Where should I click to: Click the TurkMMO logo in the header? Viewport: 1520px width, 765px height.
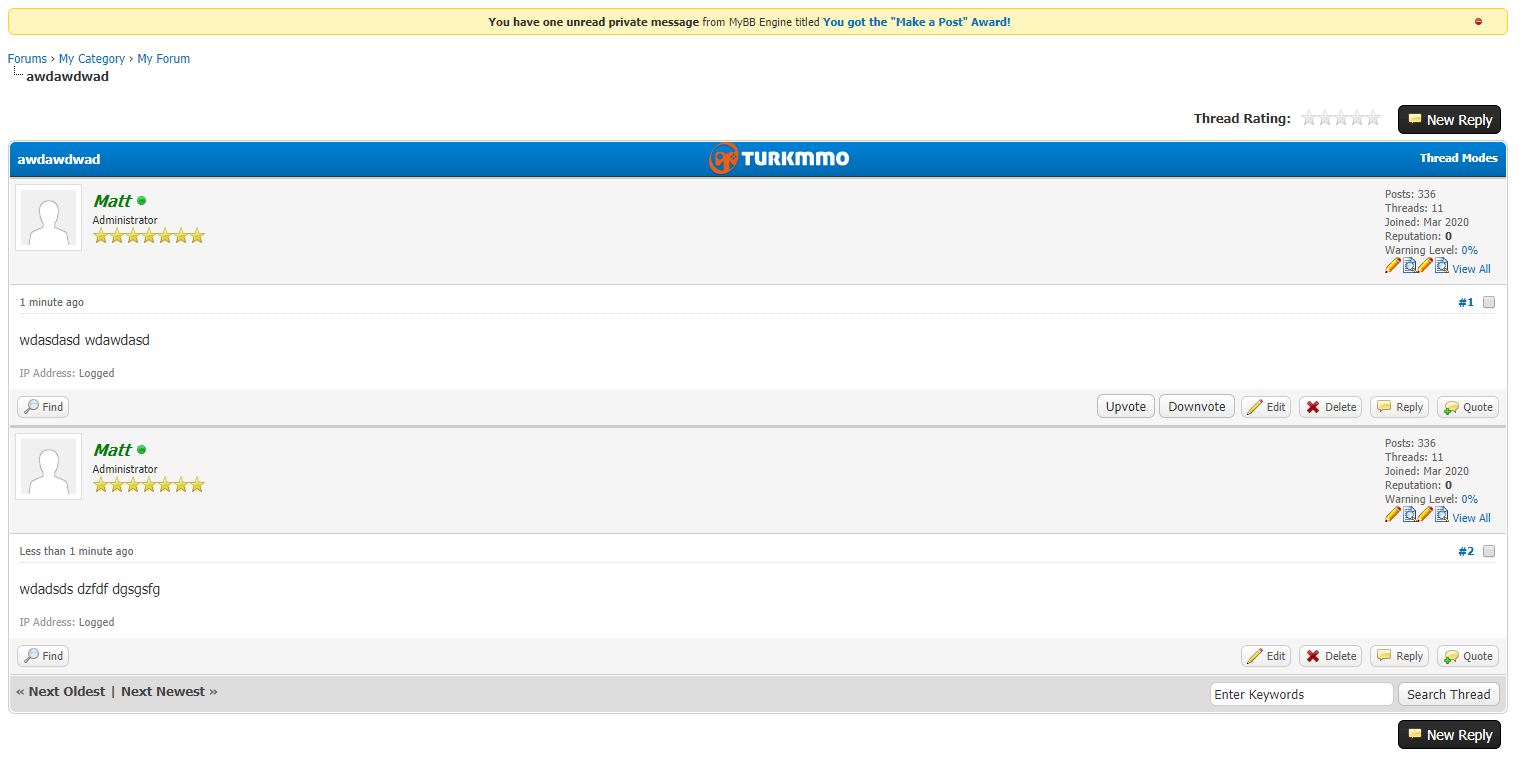pos(778,158)
